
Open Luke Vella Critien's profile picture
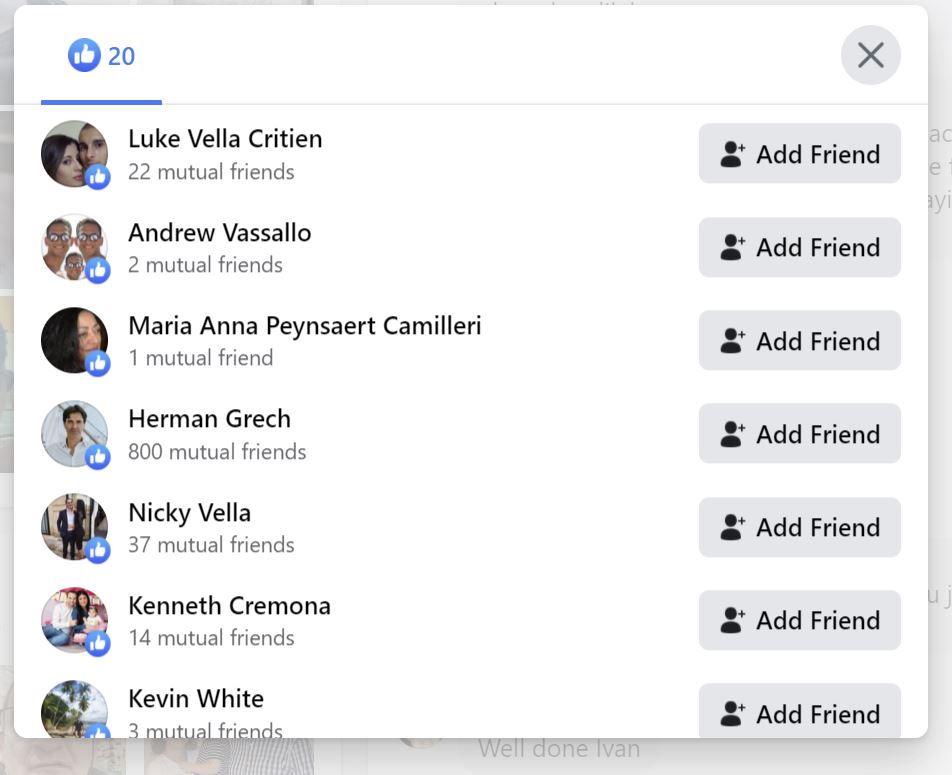pos(73,153)
